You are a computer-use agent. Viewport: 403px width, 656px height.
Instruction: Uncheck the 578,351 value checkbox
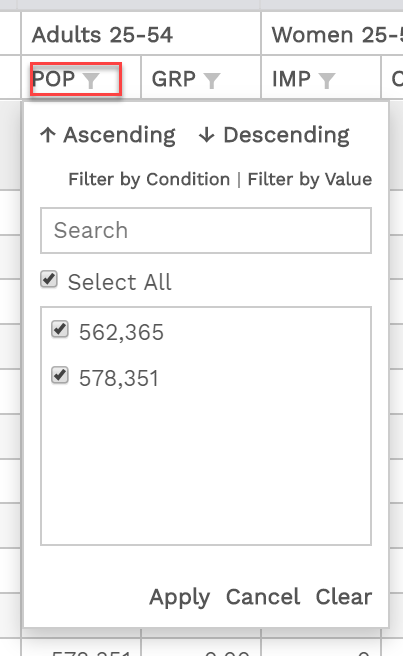tap(60, 375)
